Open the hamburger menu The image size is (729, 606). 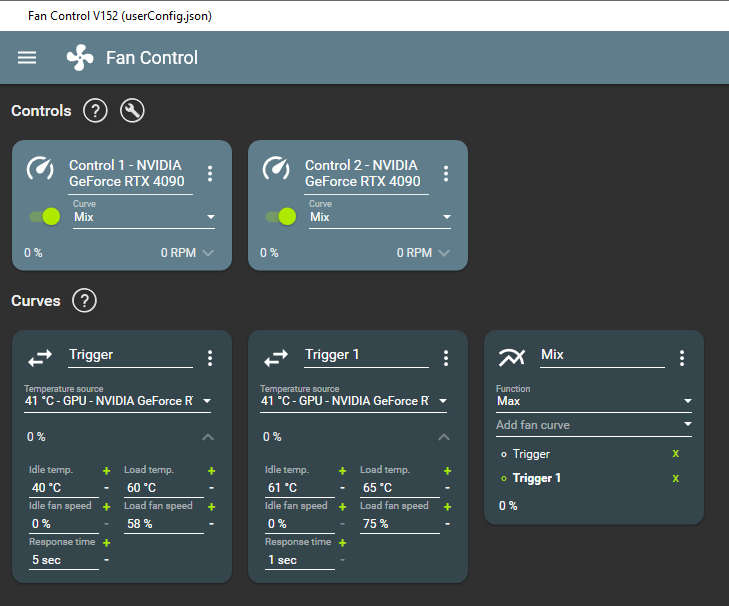coord(27,58)
